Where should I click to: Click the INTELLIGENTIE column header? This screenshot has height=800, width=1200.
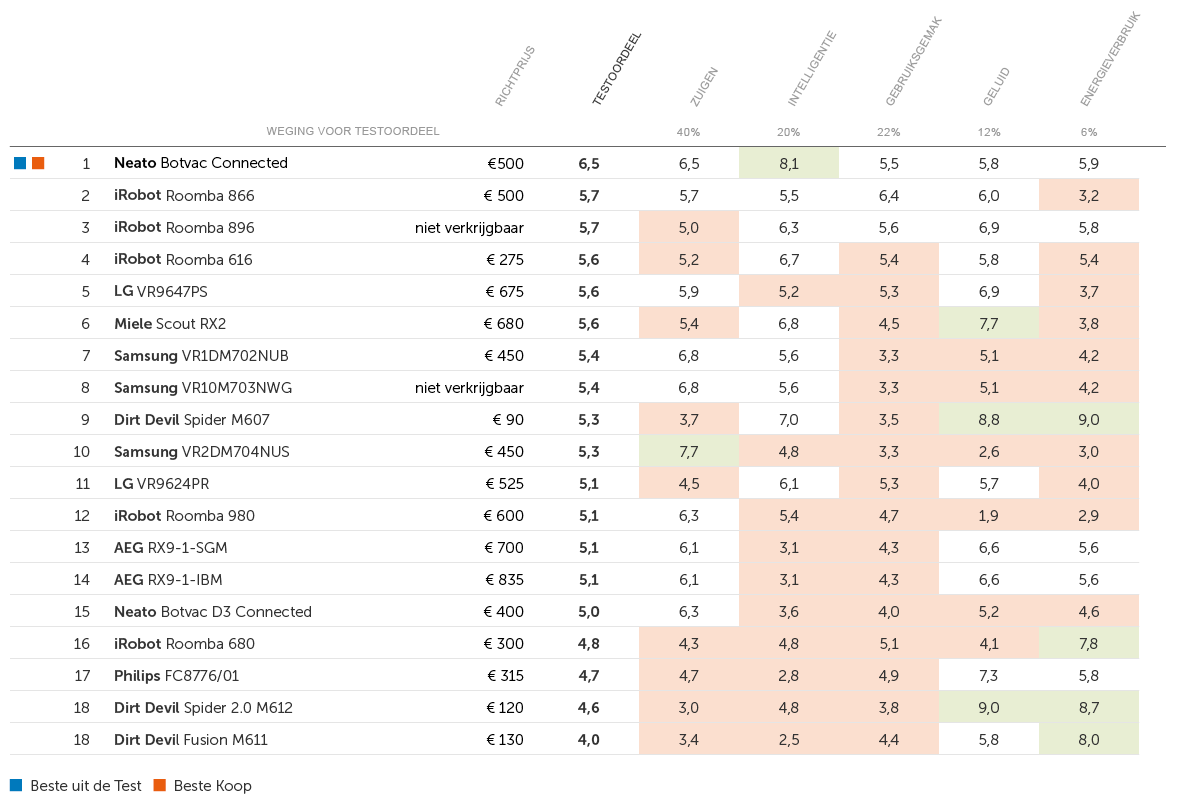click(x=811, y=68)
